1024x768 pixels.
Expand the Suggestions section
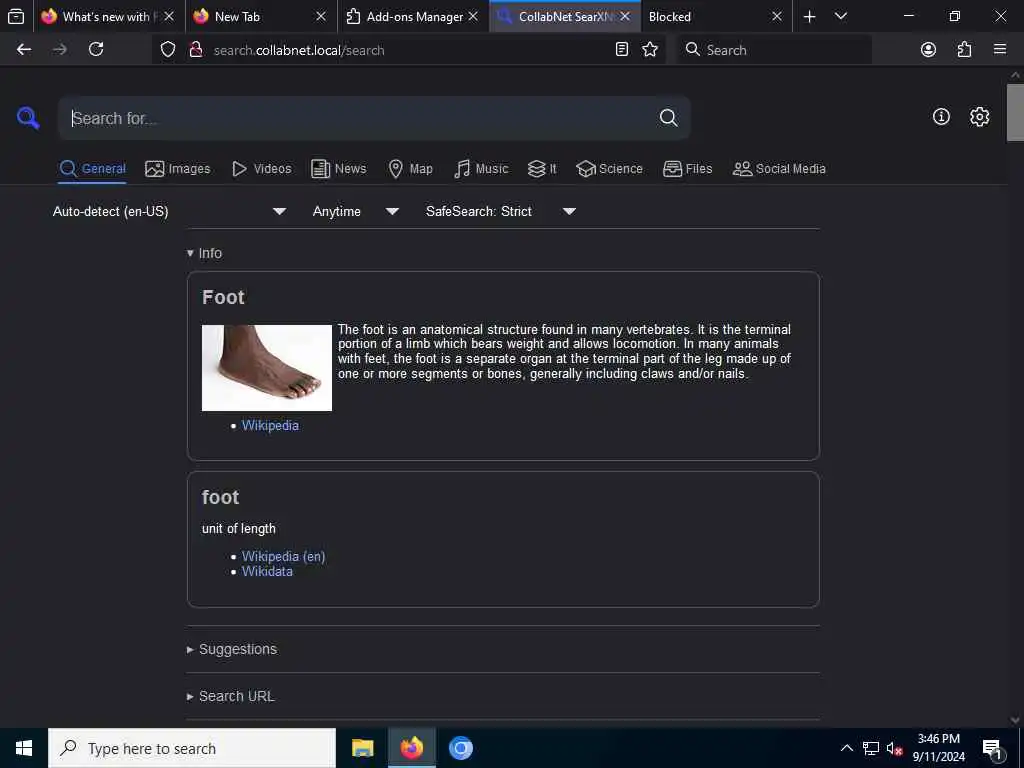(x=232, y=649)
